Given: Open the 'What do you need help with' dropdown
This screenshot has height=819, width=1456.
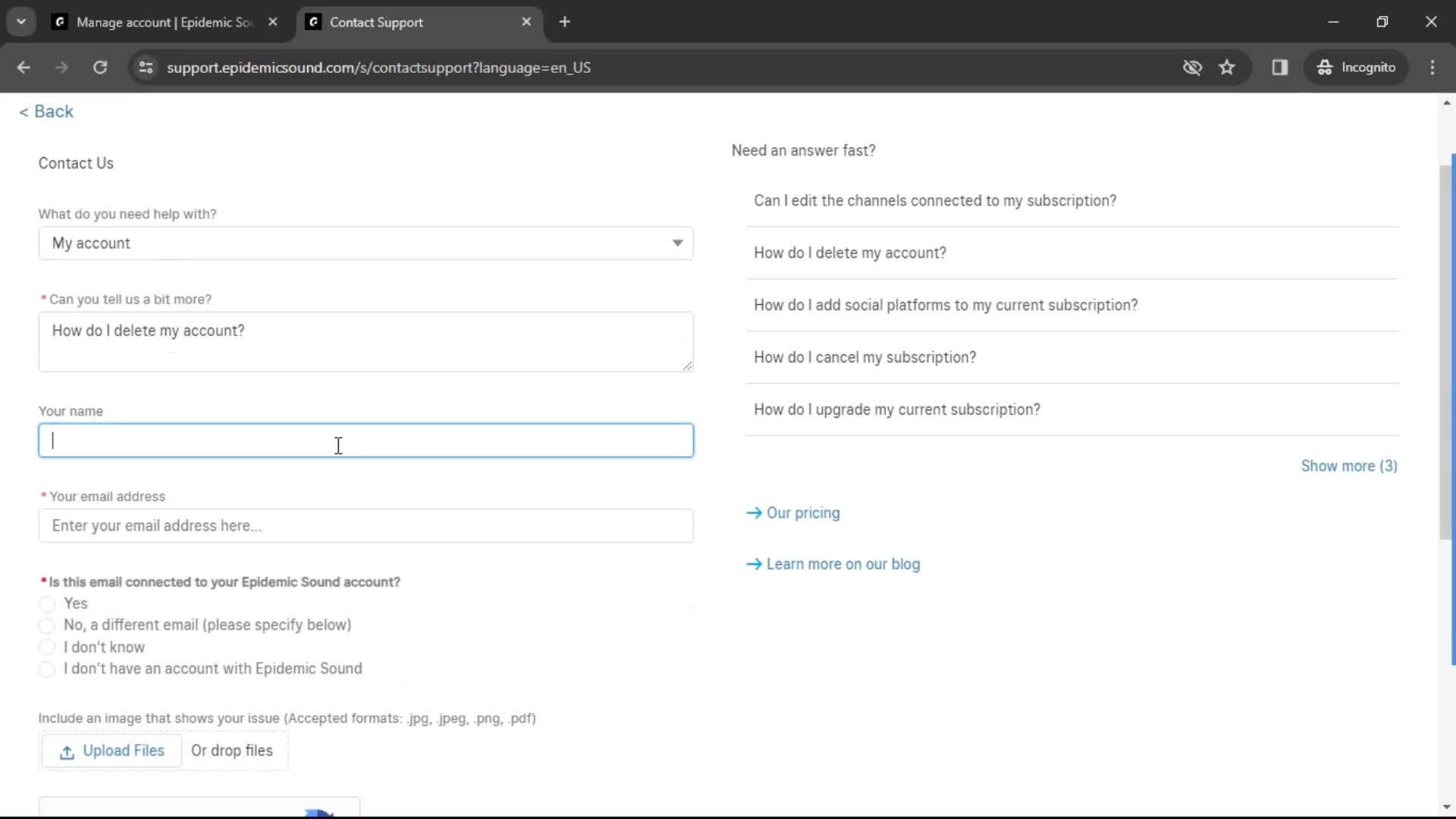Looking at the screenshot, I should click(366, 243).
